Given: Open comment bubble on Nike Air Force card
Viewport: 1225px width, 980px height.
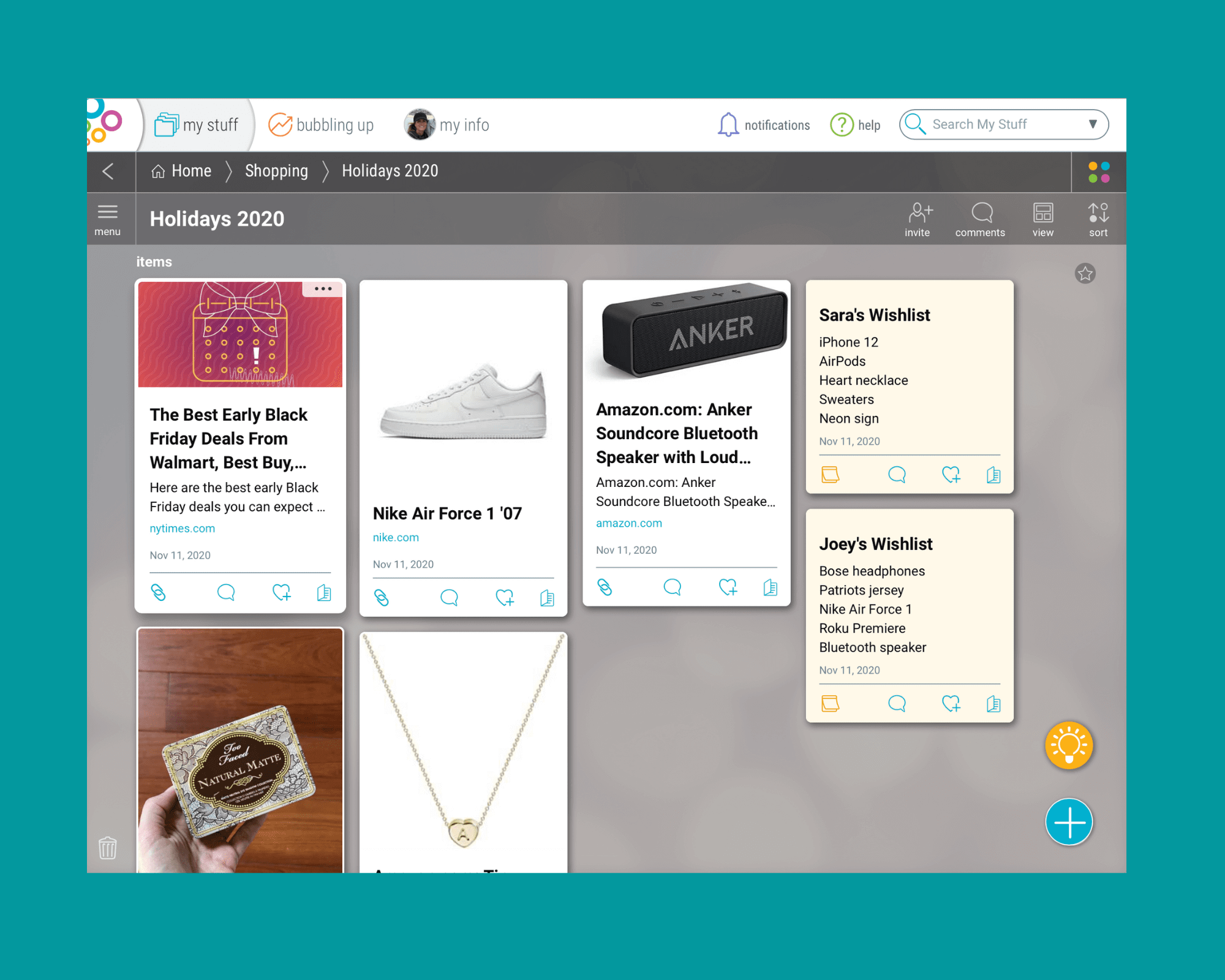Looking at the screenshot, I should [449, 597].
